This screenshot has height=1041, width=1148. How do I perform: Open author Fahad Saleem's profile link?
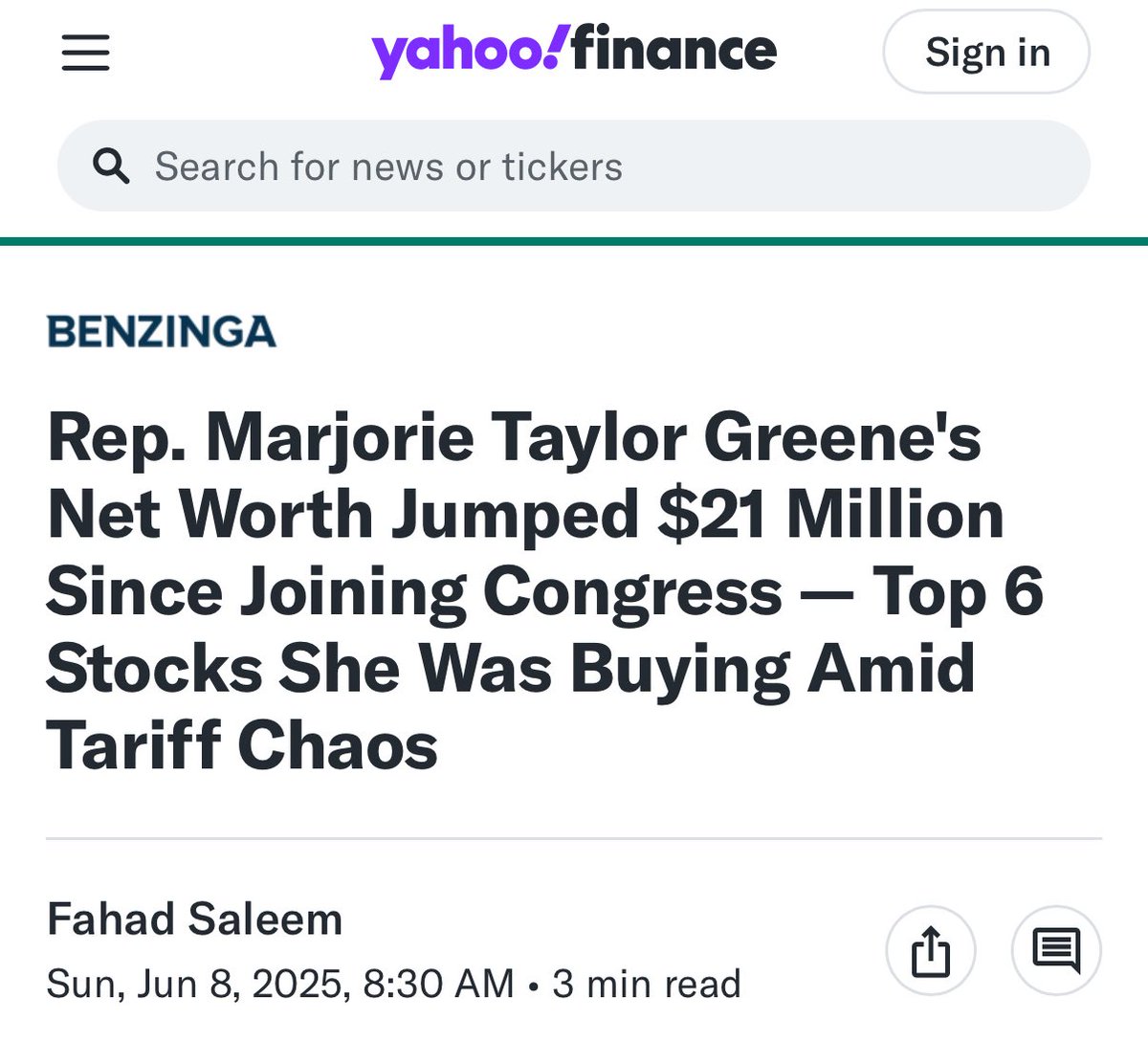(194, 919)
